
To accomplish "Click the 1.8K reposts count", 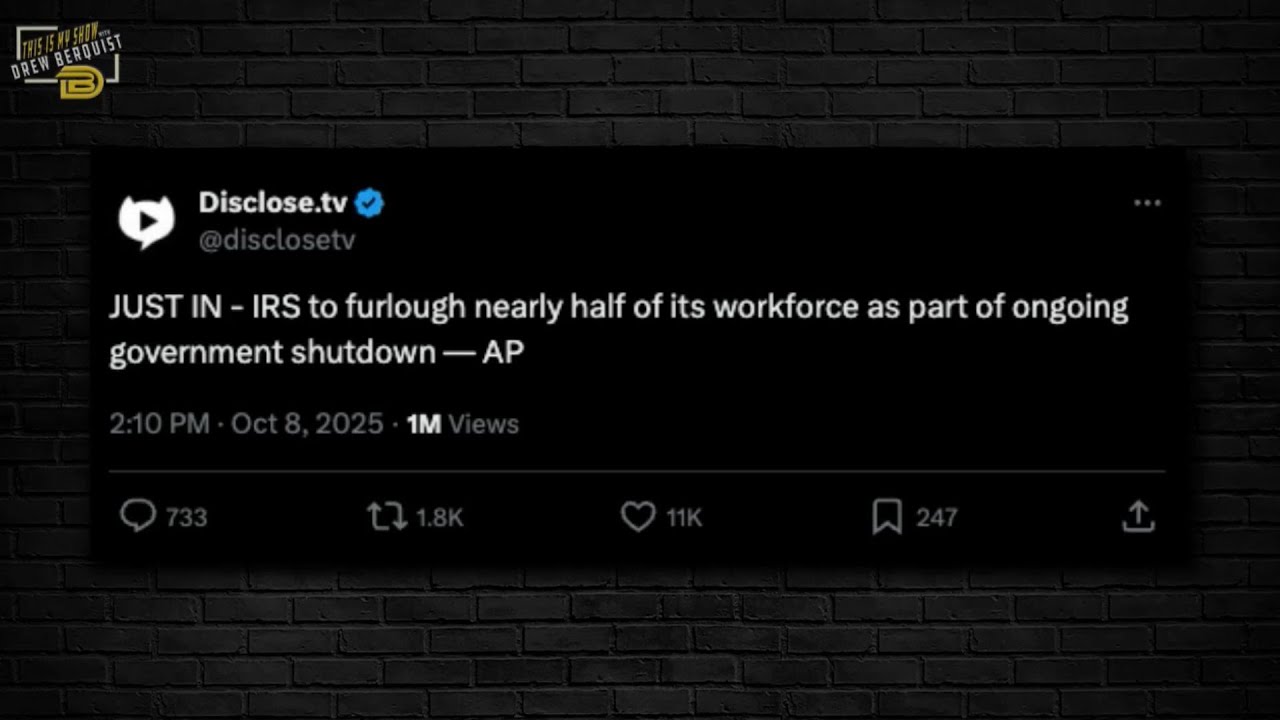I will 439,517.
